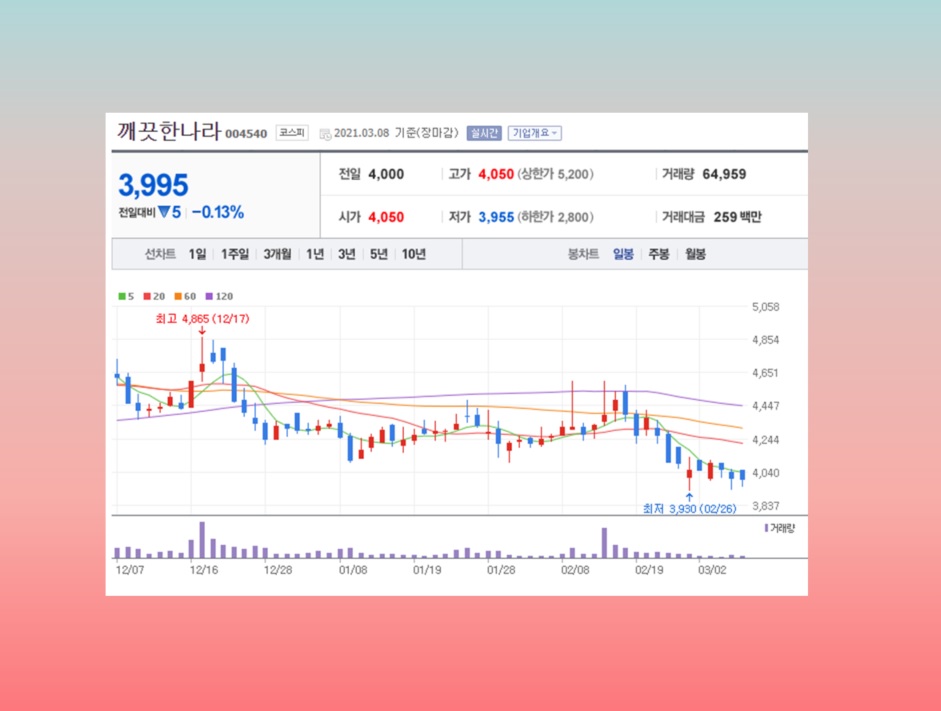This screenshot has width=941, height=711.
Task: Open the 기업개요 dropdown
Action: tap(535, 133)
